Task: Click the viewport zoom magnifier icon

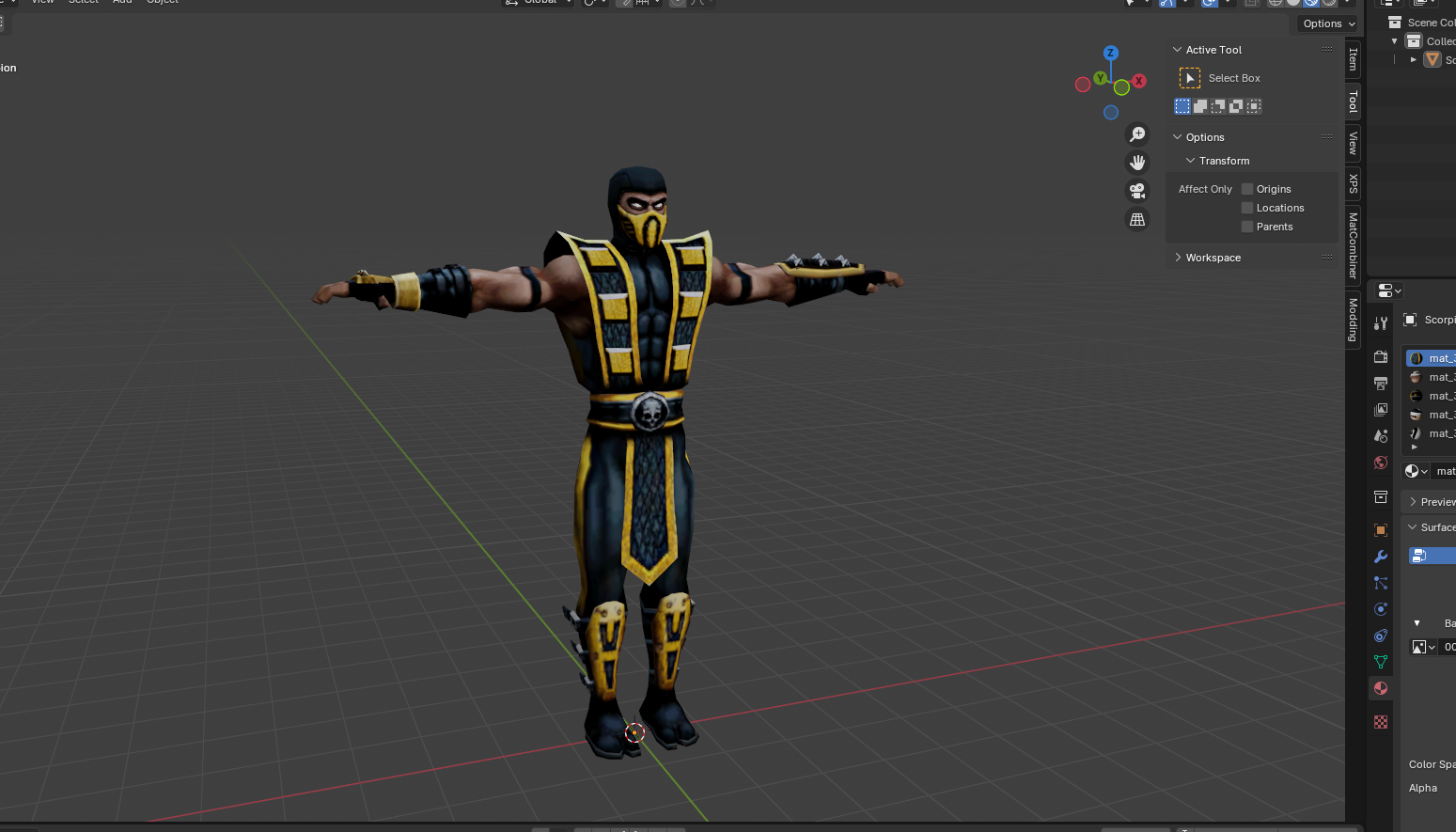Action: (x=1137, y=133)
